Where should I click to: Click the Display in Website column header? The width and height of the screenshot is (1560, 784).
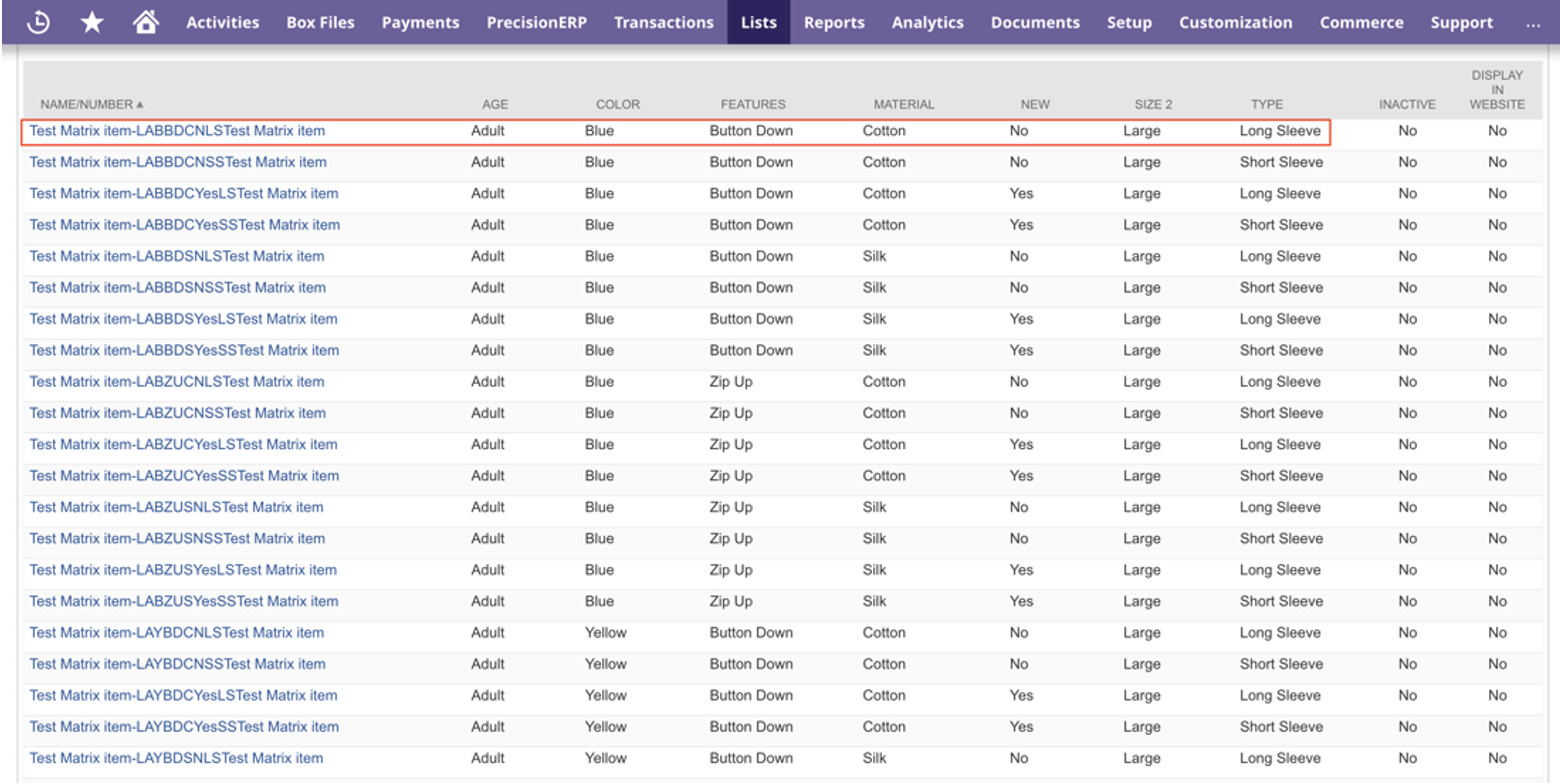click(x=1497, y=89)
